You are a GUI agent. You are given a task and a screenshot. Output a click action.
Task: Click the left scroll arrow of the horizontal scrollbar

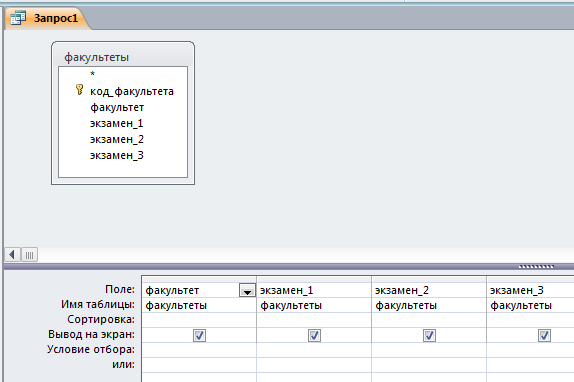[12, 255]
